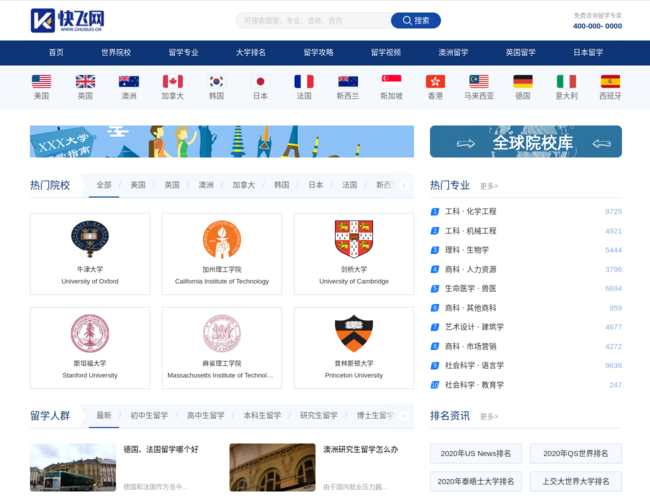Choose the Hong Kong flag icon
The height and width of the screenshot is (500, 650).
pos(435,82)
